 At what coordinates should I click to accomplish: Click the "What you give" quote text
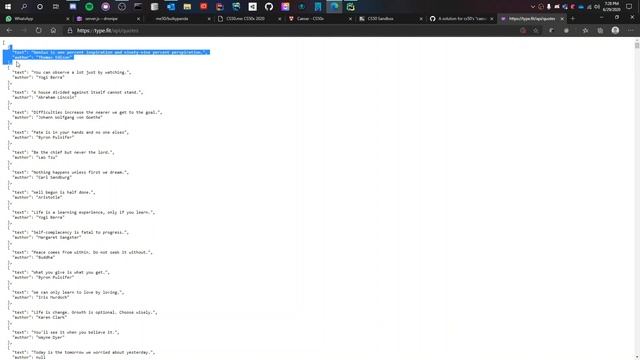tap(61, 272)
